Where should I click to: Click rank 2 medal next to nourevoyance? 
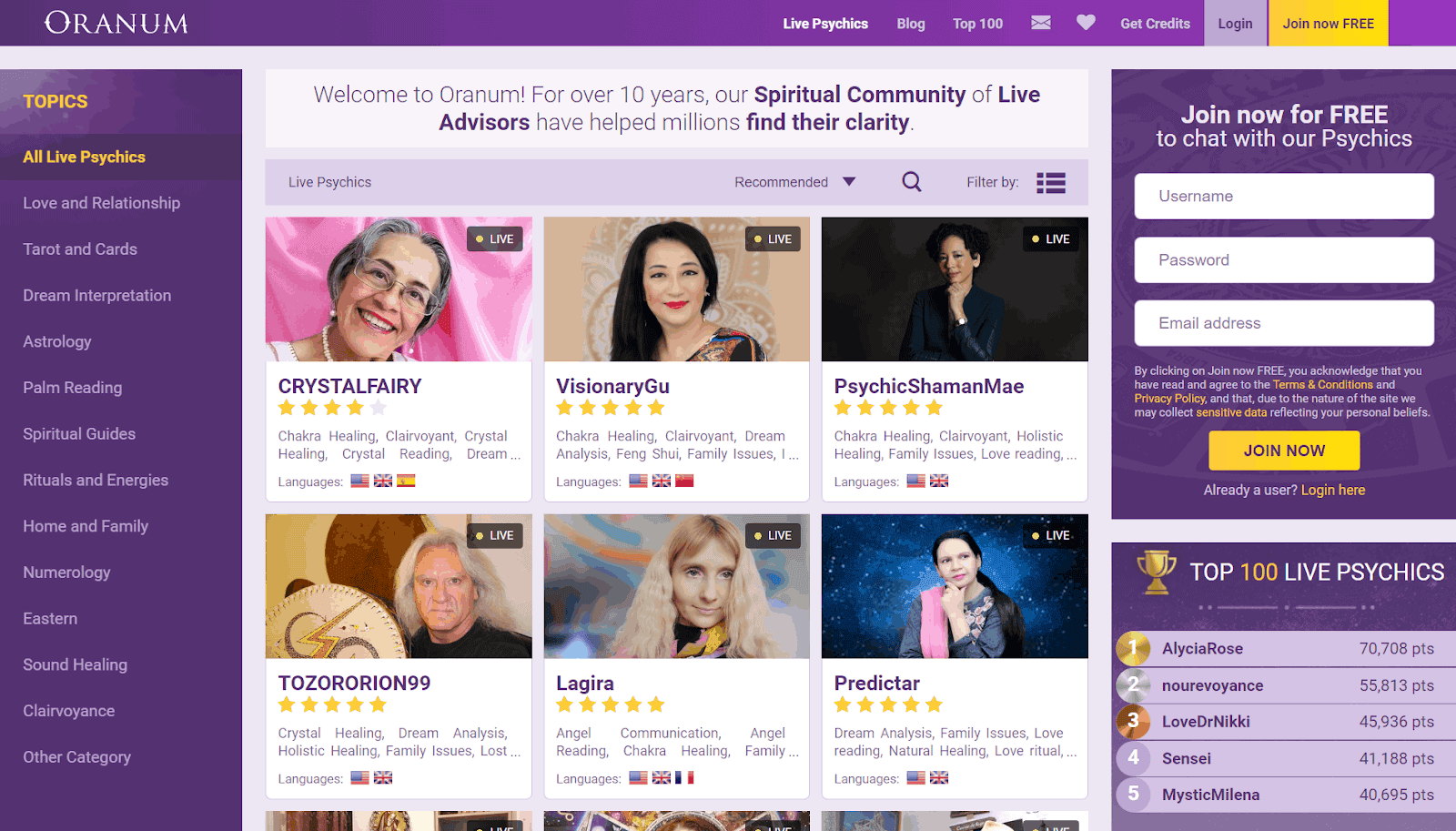pos(1133,685)
